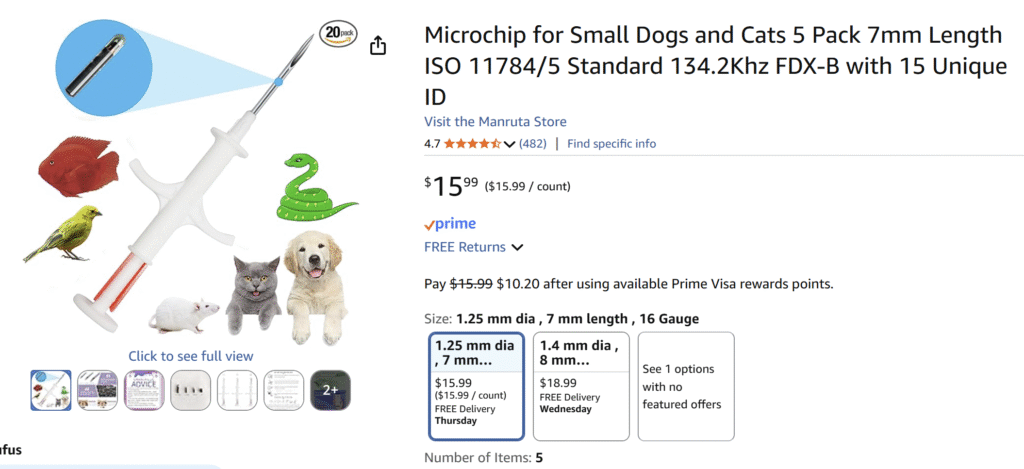Select the second purple collage thumbnail
This screenshot has width=1024, height=469.
tap(96, 389)
